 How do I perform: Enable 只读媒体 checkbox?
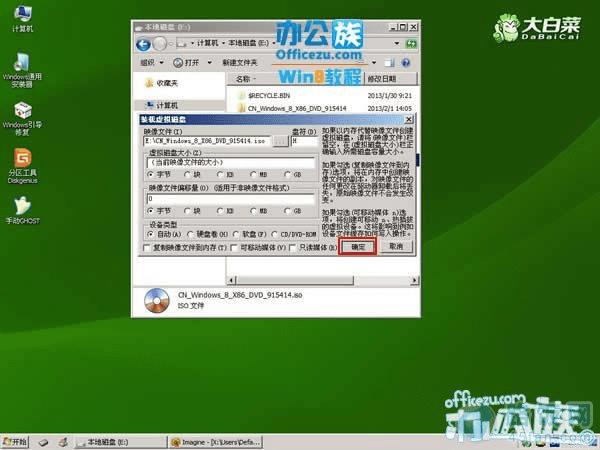click(x=313, y=248)
